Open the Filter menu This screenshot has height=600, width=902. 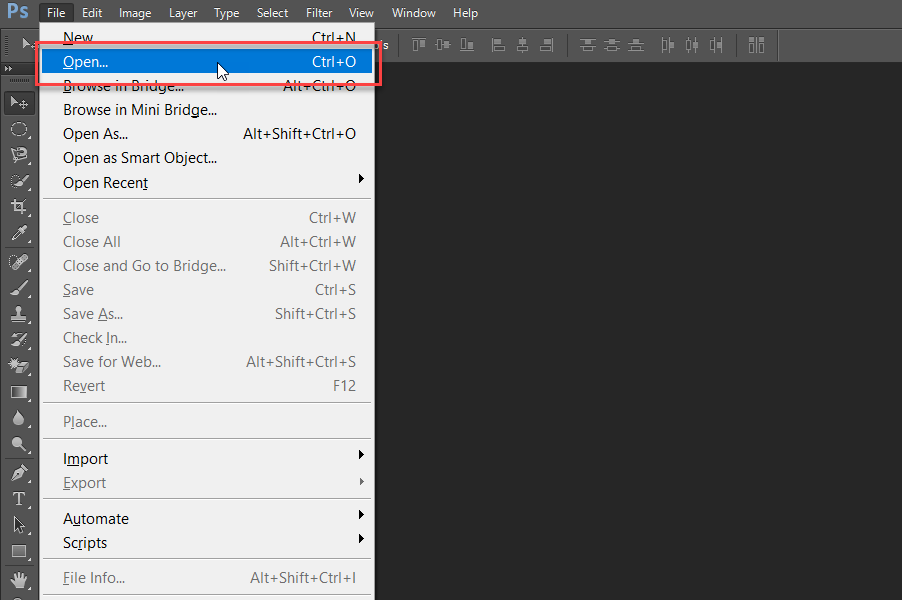(x=319, y=13)
